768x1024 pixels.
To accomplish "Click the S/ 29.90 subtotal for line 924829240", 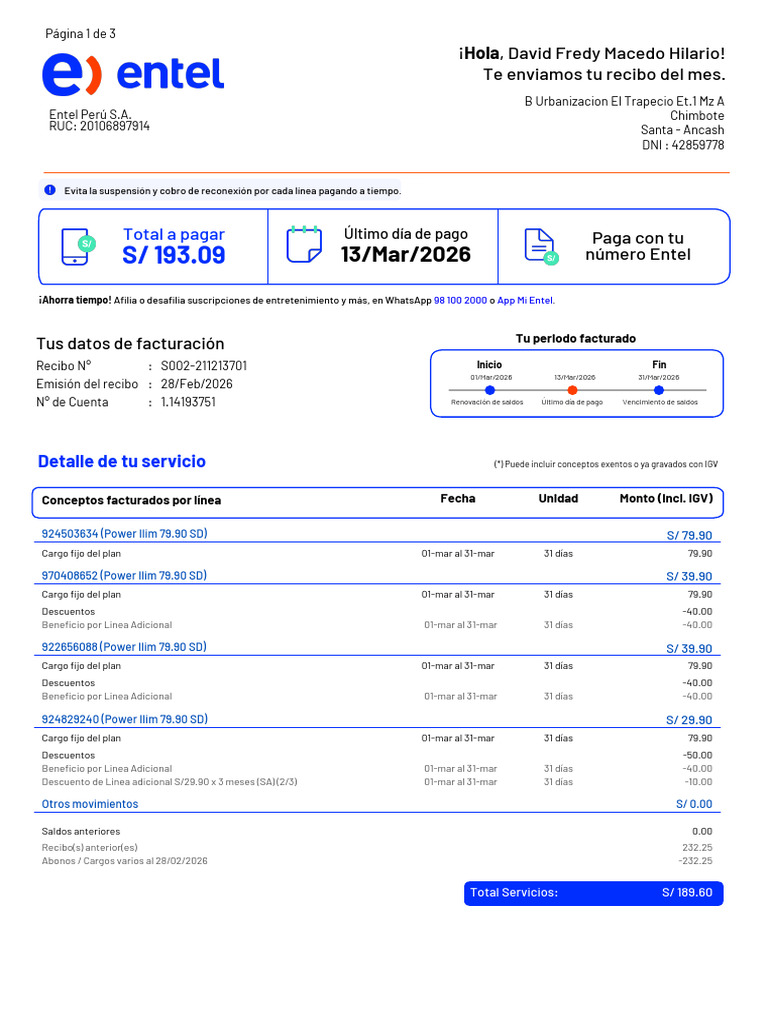I will (x=689, y=720).
